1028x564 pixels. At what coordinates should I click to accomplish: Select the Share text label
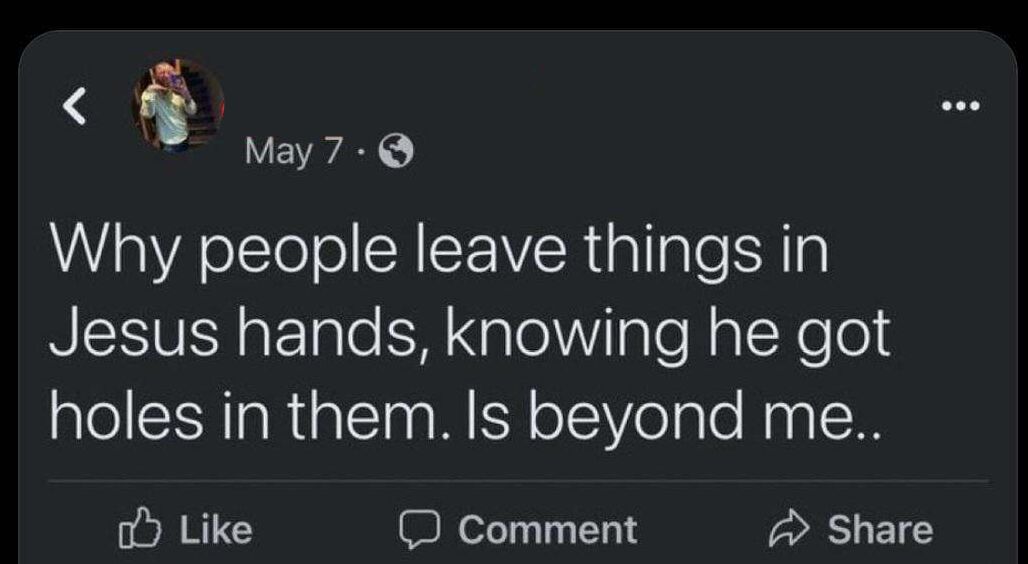(x=880, y=530)
